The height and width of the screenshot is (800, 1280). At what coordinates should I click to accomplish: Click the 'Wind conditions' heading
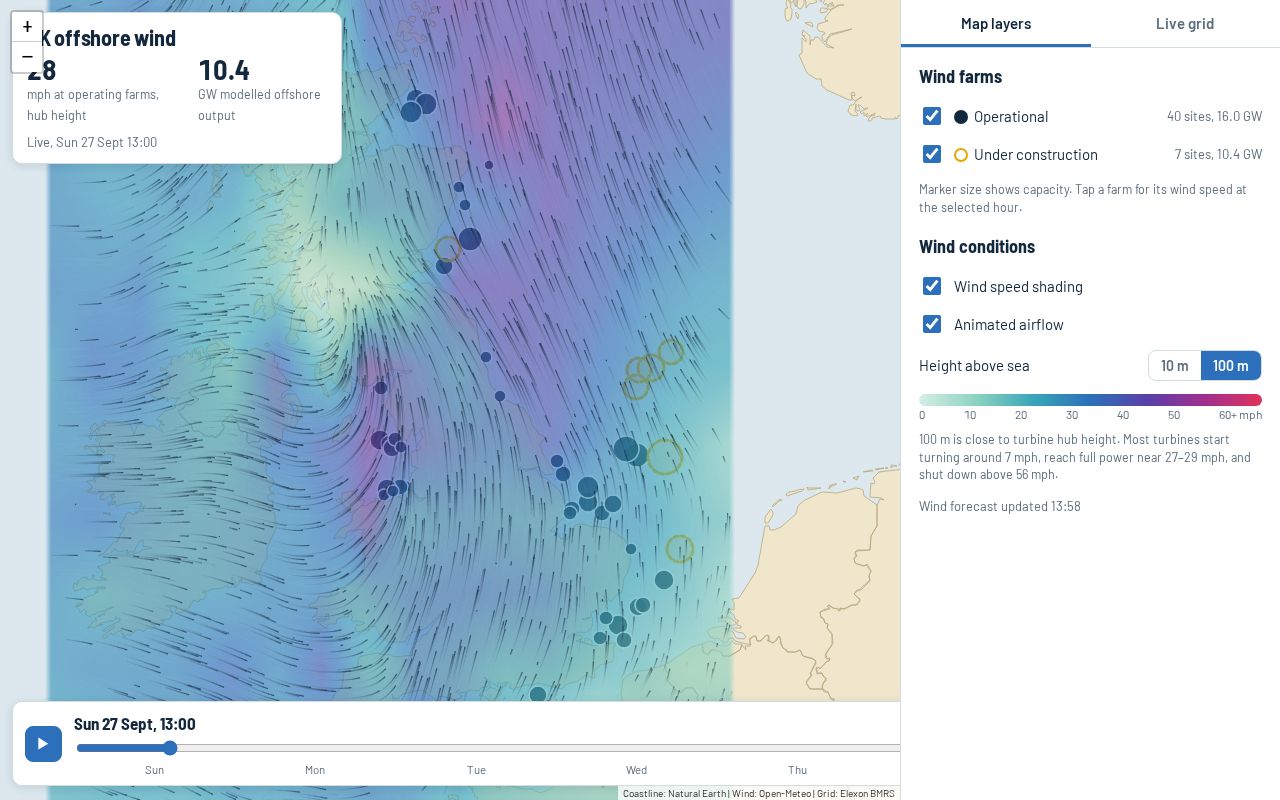[977, 246]
